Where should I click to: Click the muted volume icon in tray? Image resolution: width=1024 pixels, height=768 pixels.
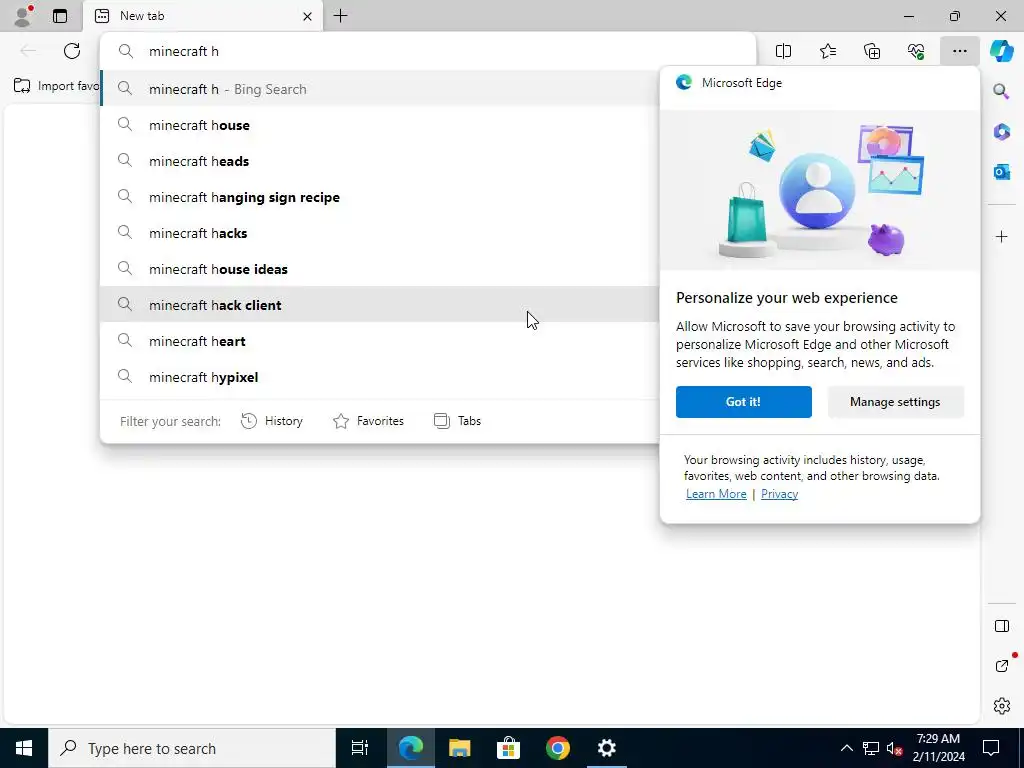894,748
